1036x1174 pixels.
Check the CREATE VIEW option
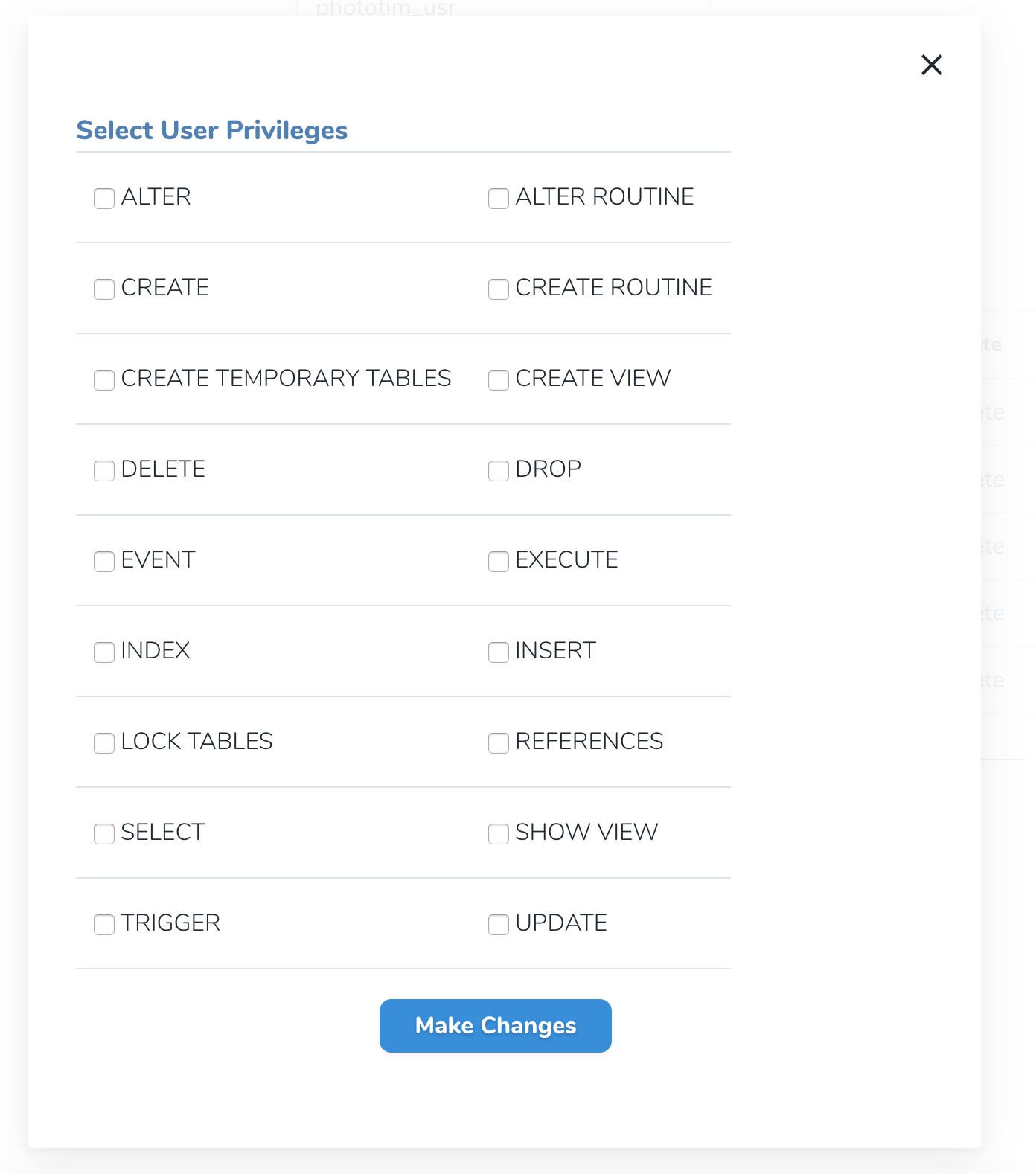(x=498, y=379)
